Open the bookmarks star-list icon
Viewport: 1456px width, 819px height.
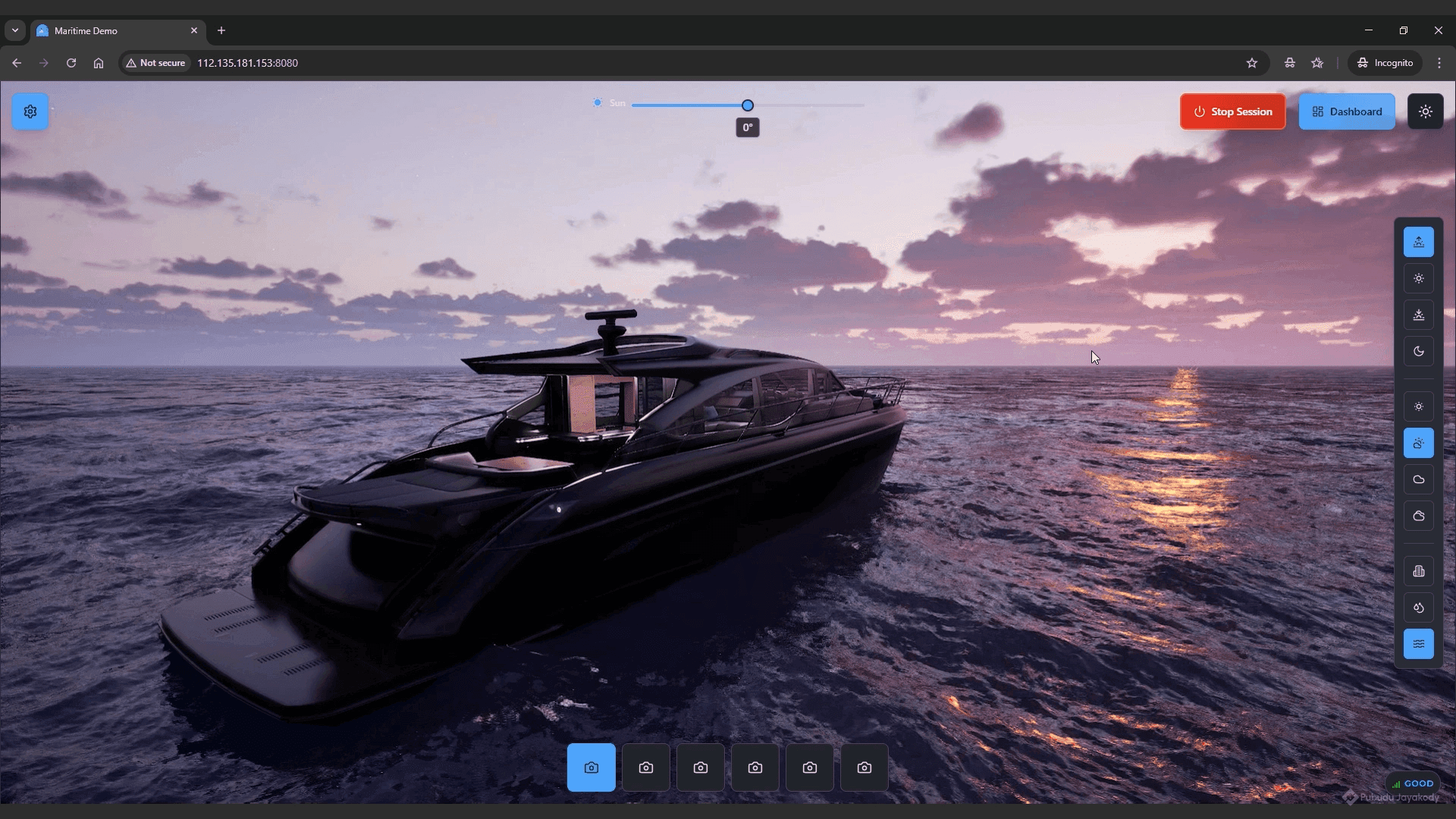tap(1317, 63)
